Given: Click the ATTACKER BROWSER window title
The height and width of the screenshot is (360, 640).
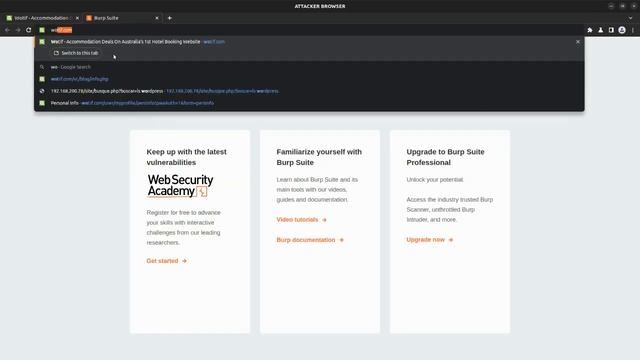Looking at the screenshot, I should 320,6.
